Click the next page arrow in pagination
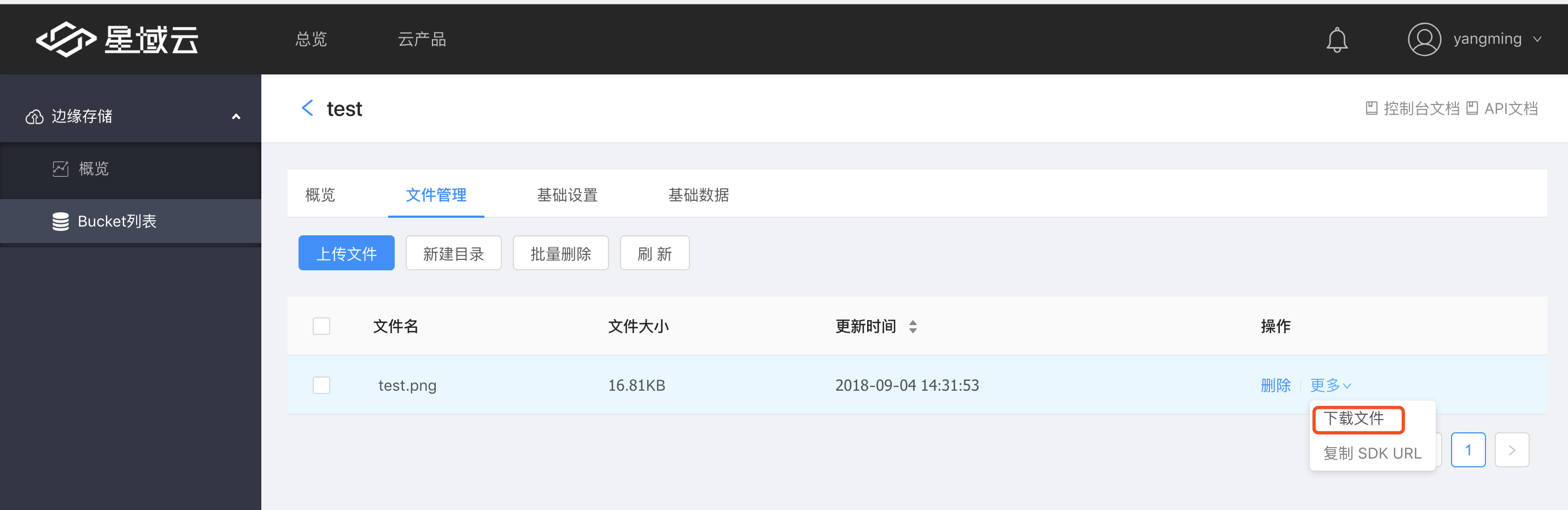 coord(1512,450)
